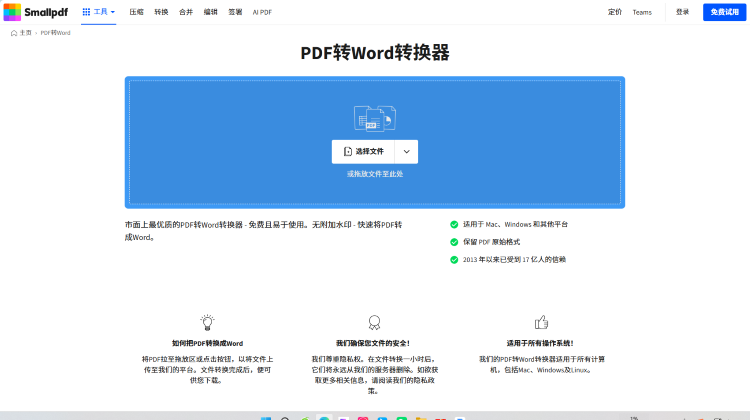Click the heading 如何把PDF转换成Word
750x420 pixels.
click(x=207, y=343)
